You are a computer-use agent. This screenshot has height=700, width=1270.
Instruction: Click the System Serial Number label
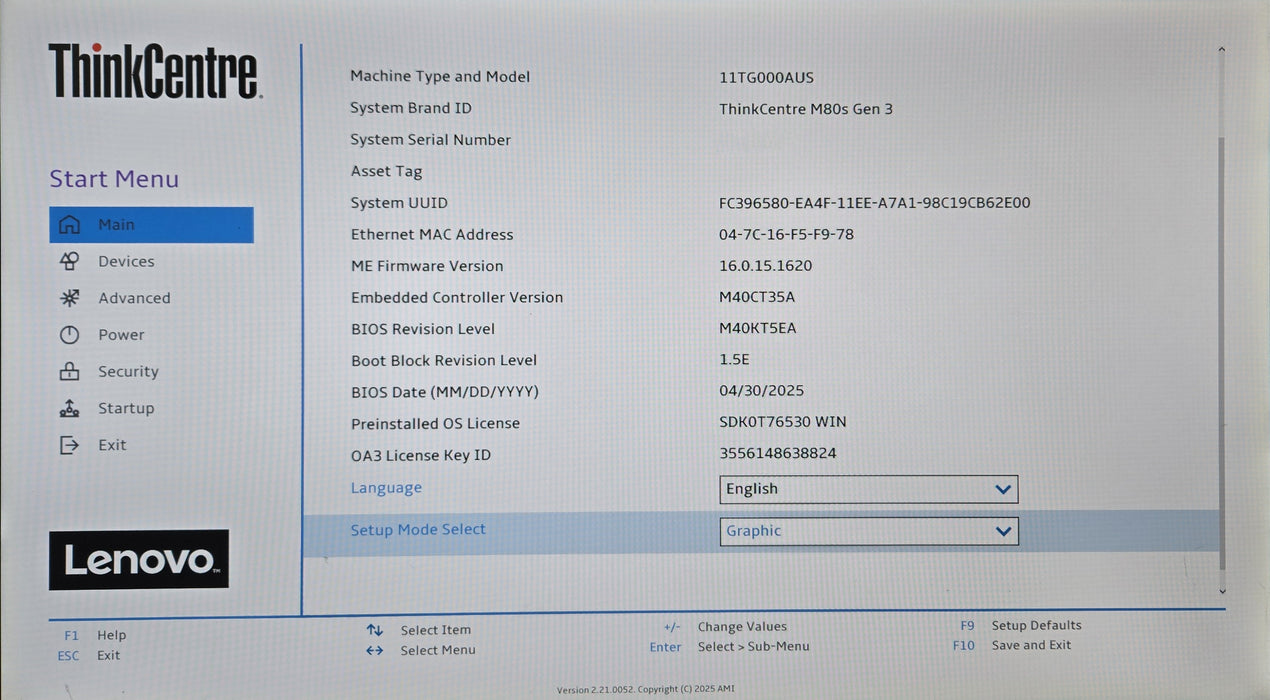431,140
